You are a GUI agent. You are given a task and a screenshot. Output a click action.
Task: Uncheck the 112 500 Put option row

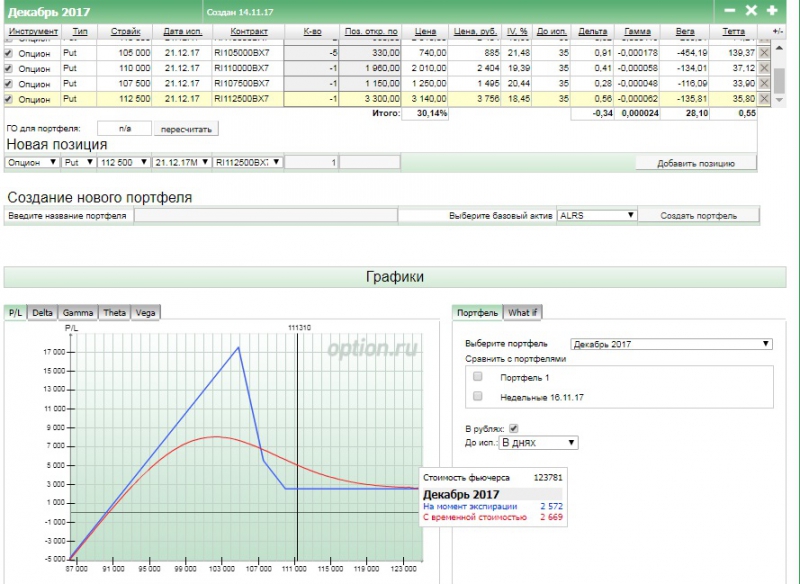9,99
